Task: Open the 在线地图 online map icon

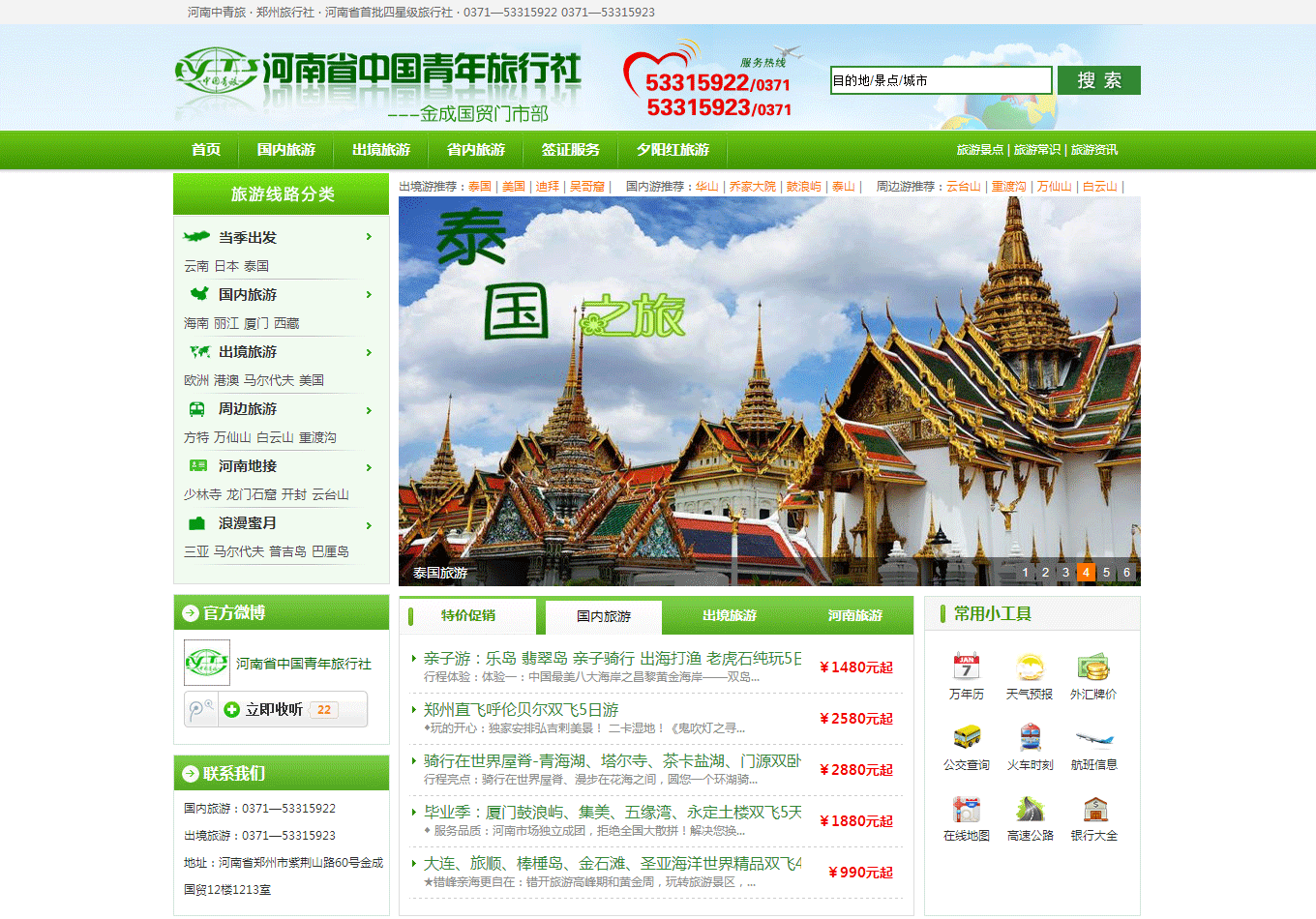Action: tap(966, 809)
